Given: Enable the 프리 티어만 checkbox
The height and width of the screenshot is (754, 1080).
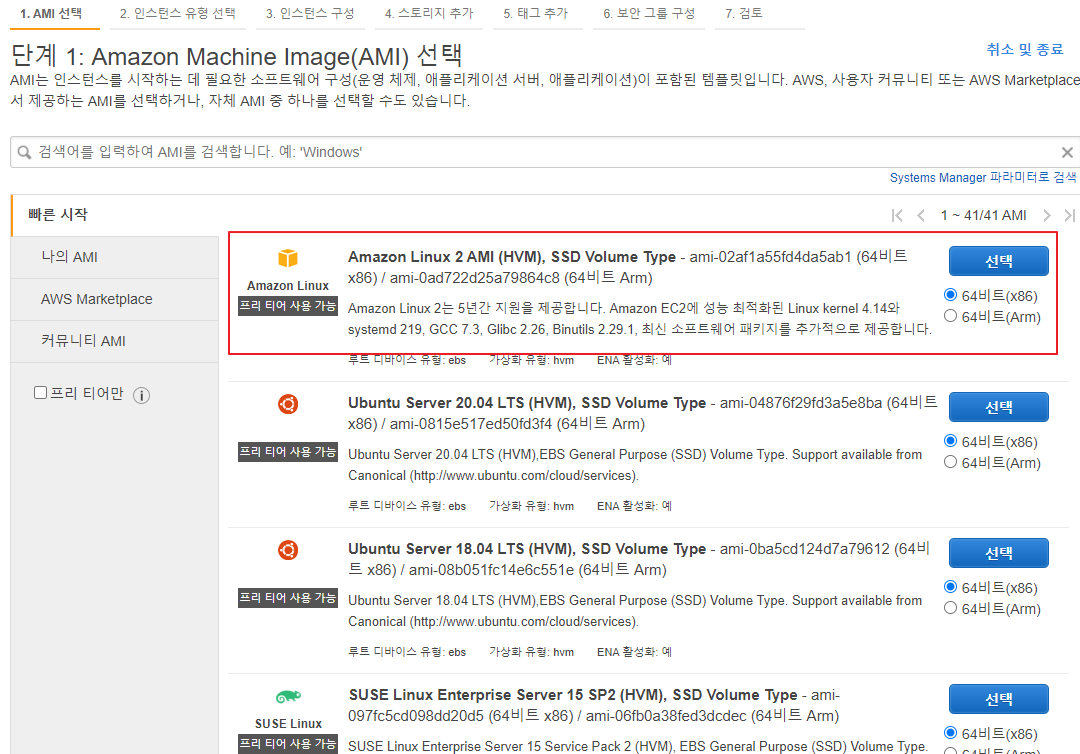Looking at the screenshot, I should click(41, 392).
